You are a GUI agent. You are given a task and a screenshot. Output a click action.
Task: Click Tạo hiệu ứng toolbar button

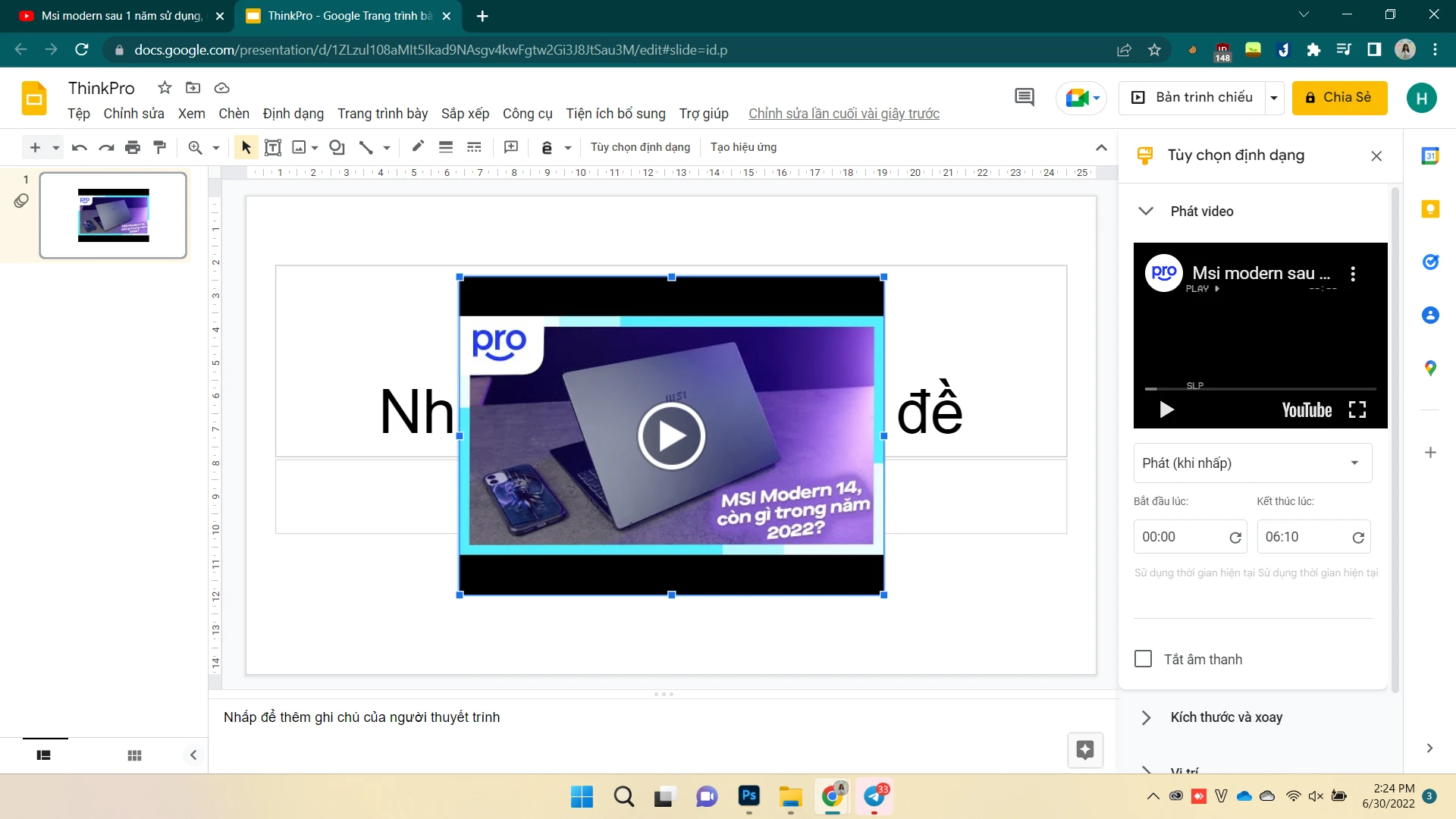tap(743, 147)
